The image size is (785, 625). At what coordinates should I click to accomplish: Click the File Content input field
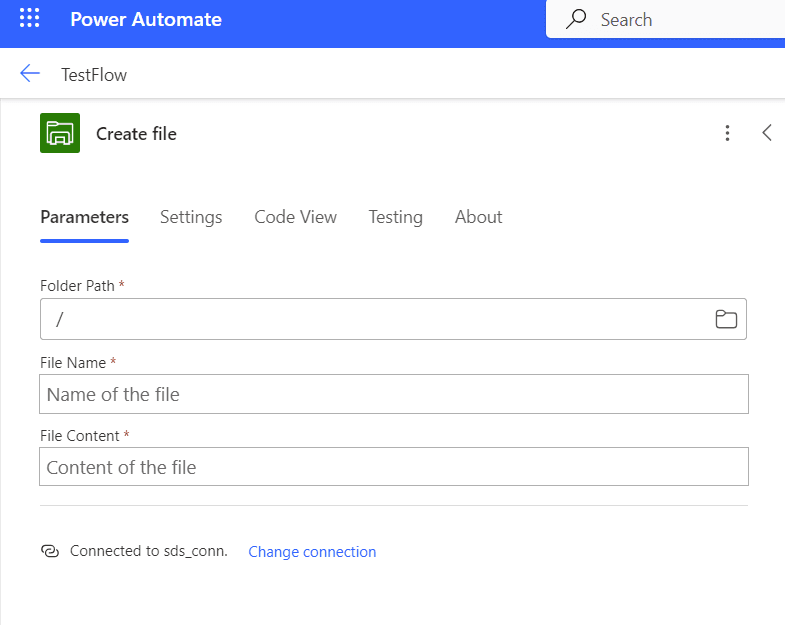[x=394, y=467]
